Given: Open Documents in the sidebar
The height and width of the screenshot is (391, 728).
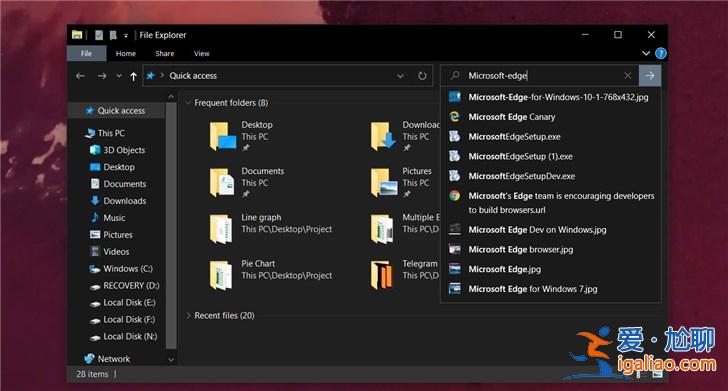Looking at the screenshot, I should 118,184.
